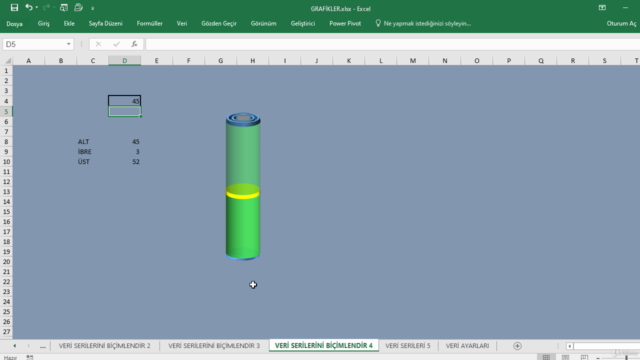Open the VERİ SERİLERİNİ BİÇİMLENDİR 2 sheet
640x360 pixels.
pyautogui.click(x=104, y=346)
